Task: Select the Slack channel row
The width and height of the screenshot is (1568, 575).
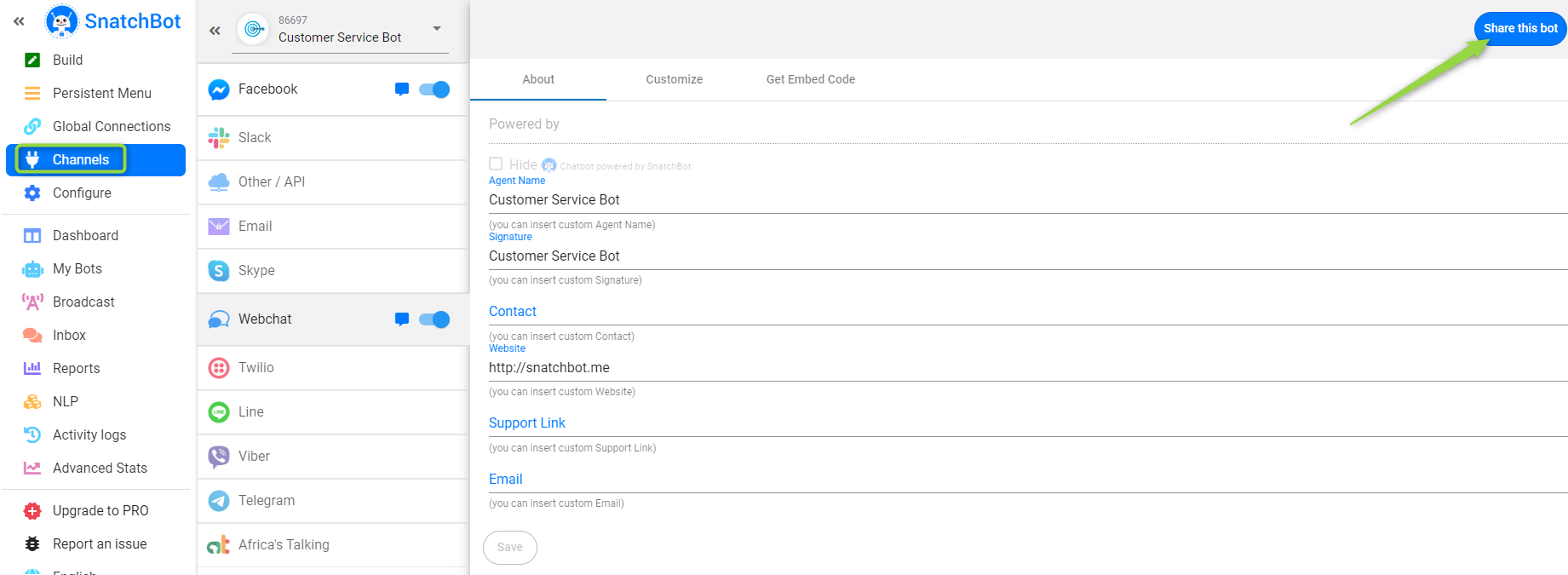Action: [333, 137]
